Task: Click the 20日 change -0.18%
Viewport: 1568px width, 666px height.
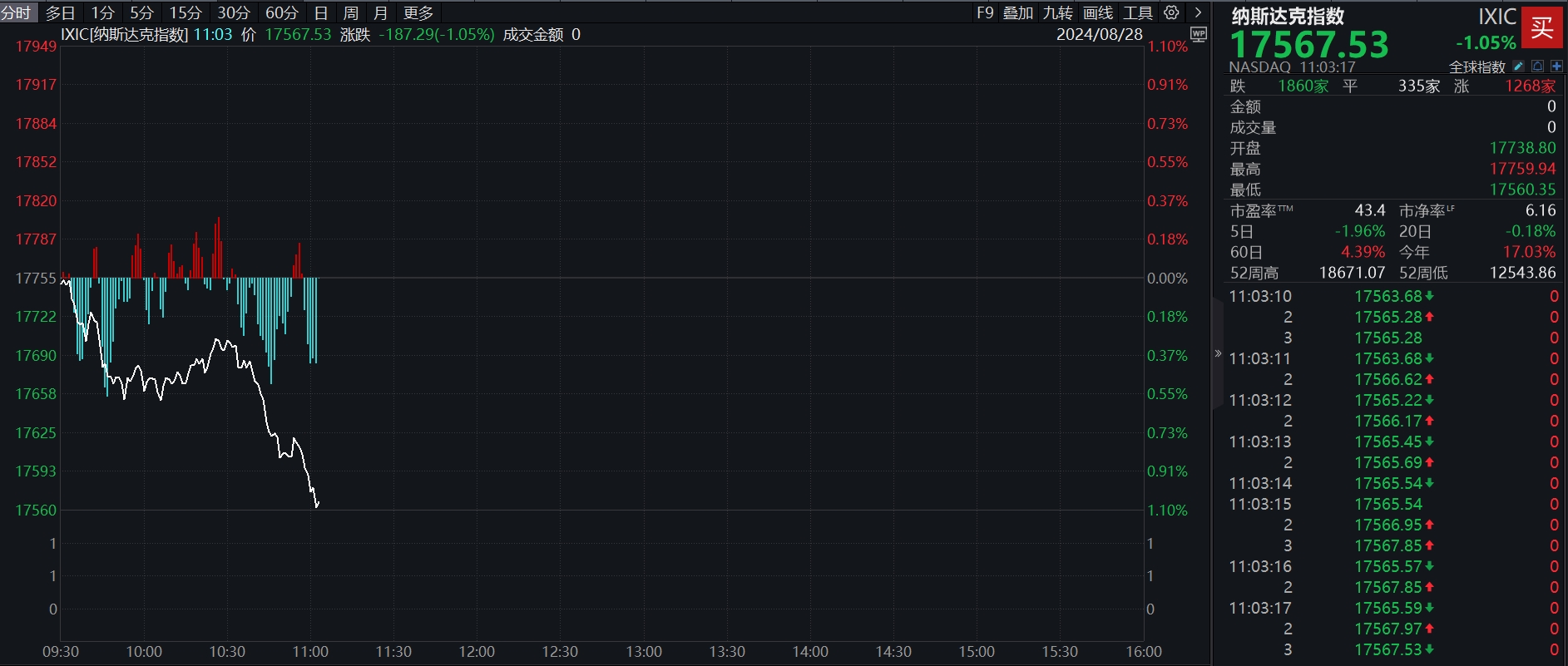Action: (x=1531, y=231)
